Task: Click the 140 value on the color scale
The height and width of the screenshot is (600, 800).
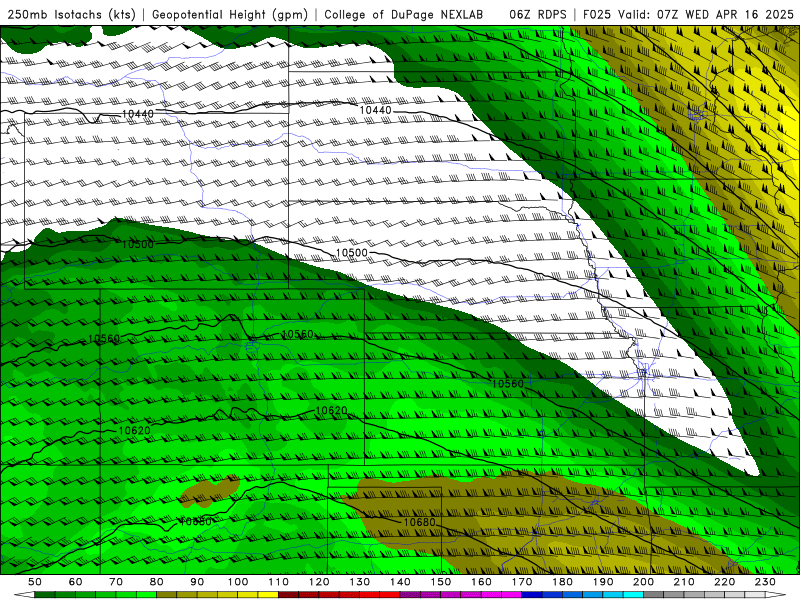Action: tap(401, 582)
